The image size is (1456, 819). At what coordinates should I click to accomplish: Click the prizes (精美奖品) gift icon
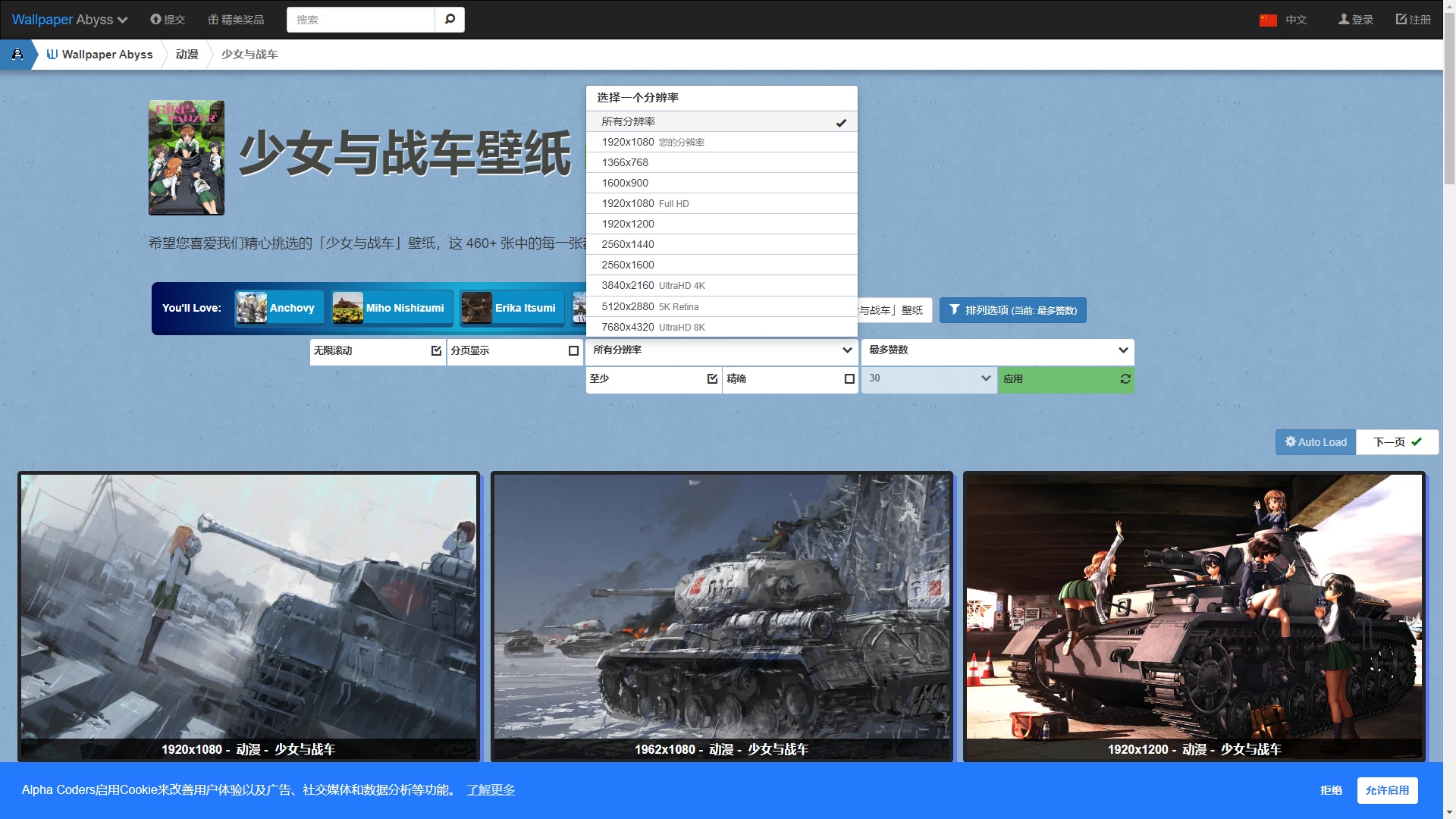[213, 19]
